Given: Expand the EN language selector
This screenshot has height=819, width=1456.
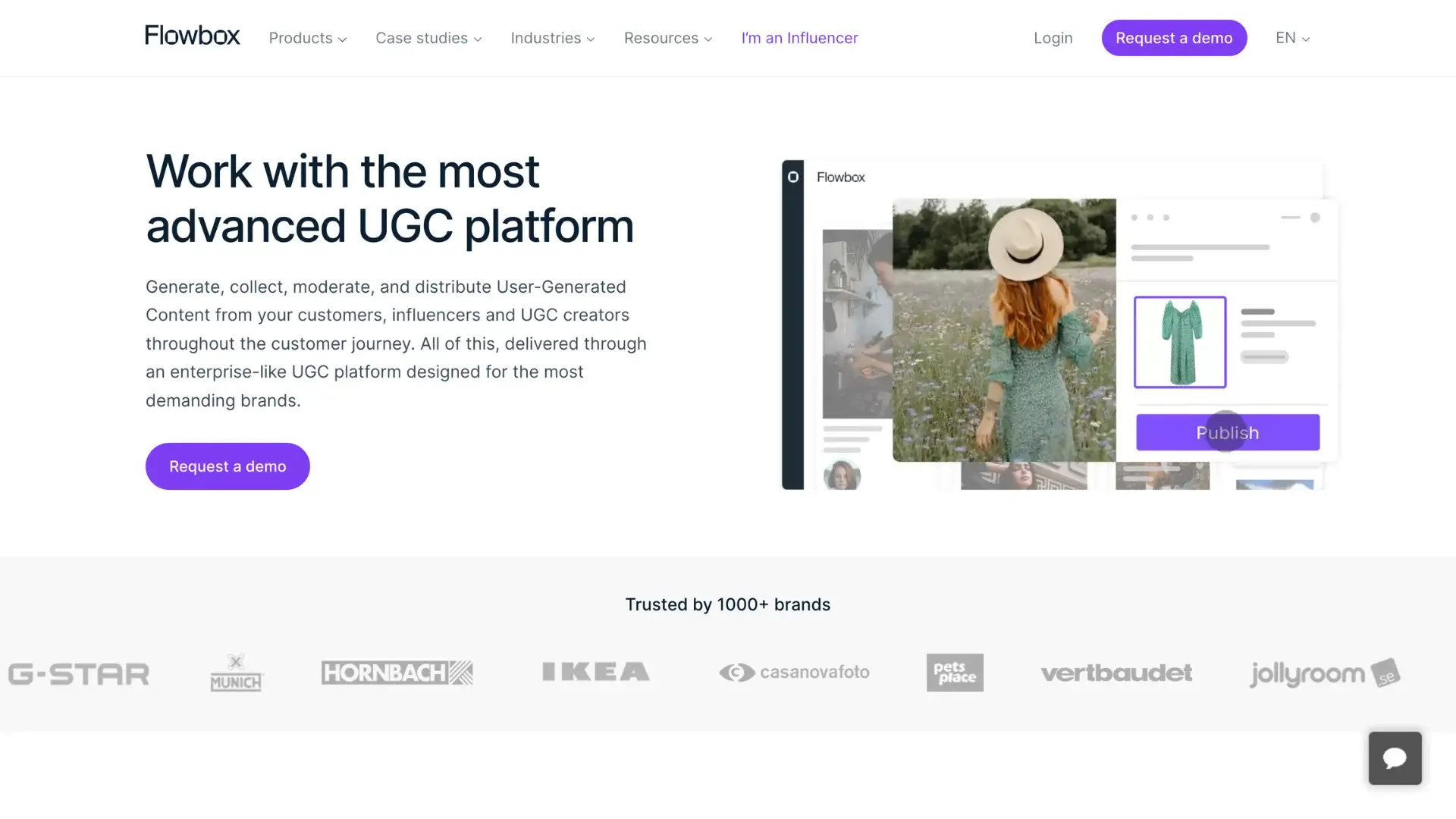Looking at the screenshot, I should (1291, 38).
